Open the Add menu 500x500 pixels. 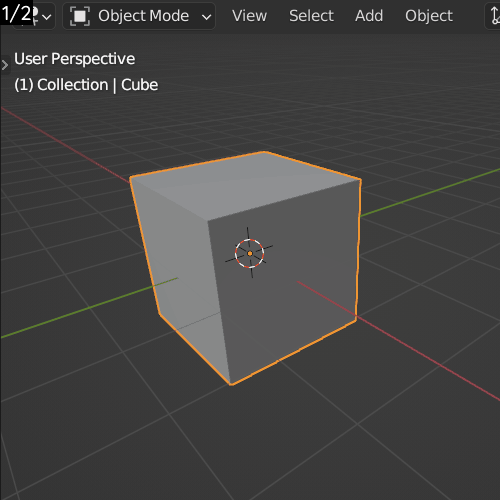pyautogui.click(x=369, y=16)
